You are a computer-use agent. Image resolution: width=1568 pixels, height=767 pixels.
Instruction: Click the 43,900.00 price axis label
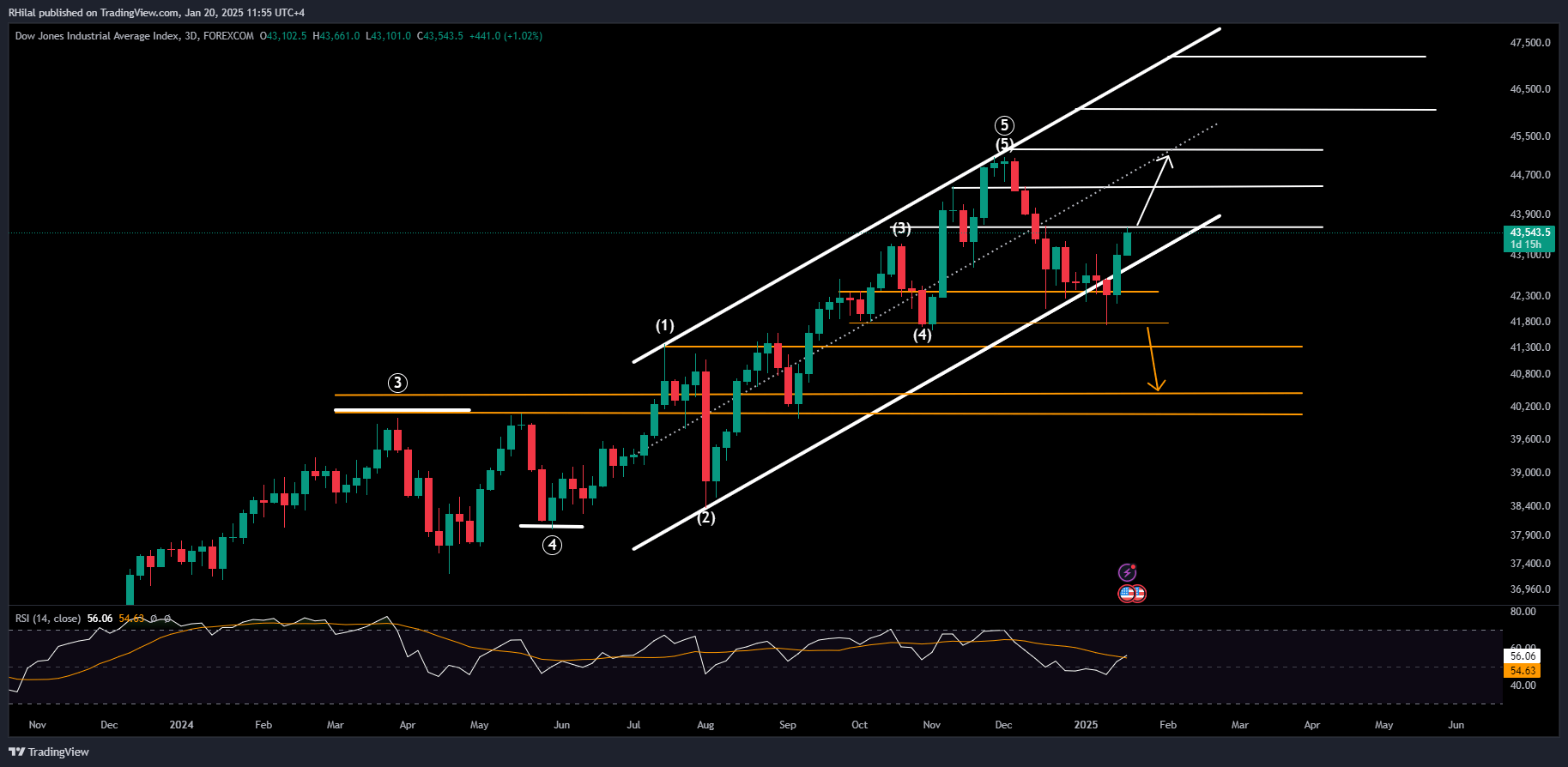[x=1530, y=214]
